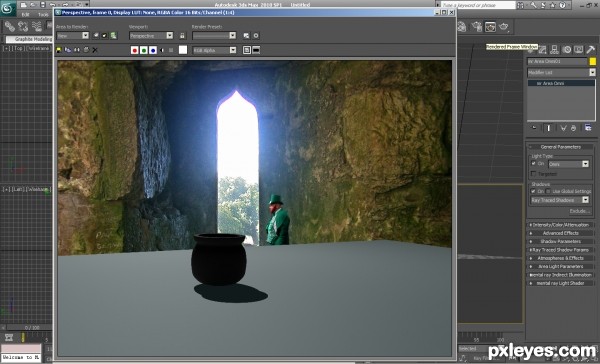Open the Area to Render dropdown
The height and width of the screenshot is (364, 600).
click(x=72, y=36)
